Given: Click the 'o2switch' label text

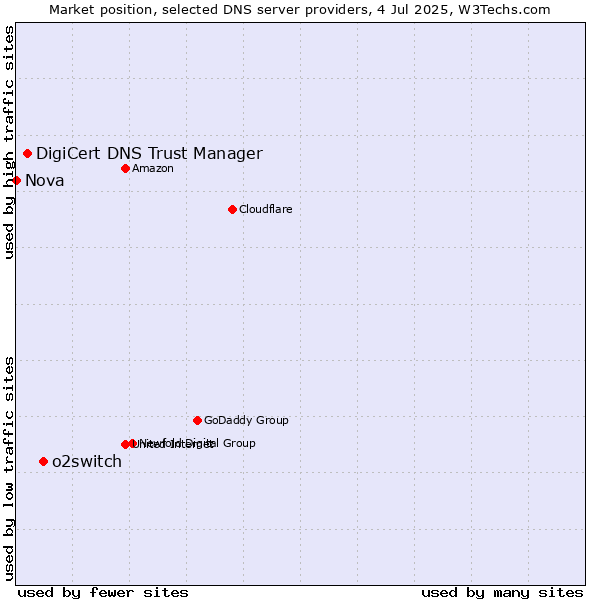Looking at the screenshot, I should [x=87, y=461].
